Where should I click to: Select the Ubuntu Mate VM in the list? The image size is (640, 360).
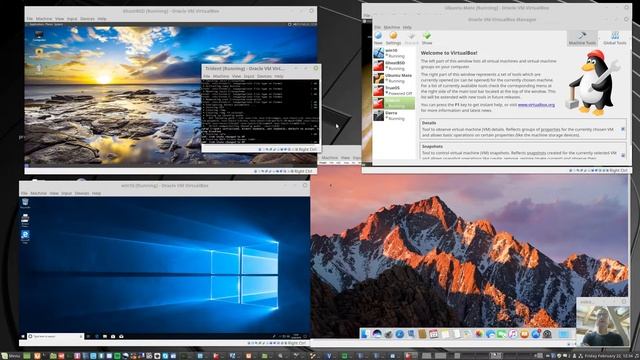coord(394,78)
